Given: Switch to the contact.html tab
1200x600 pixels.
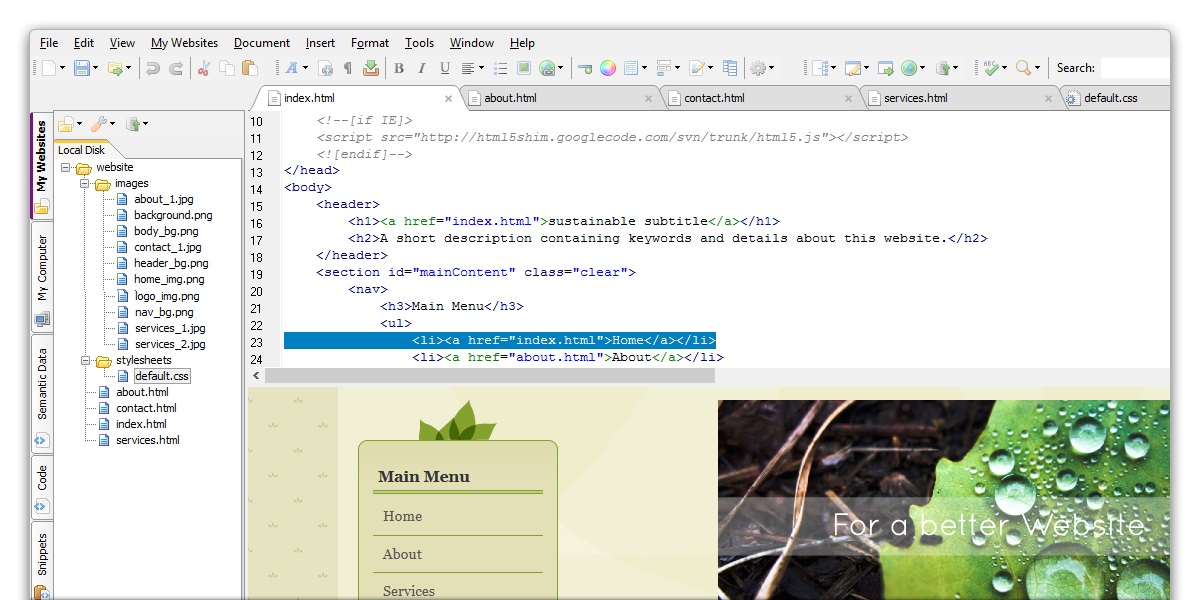Looking at the screenshot, I should [714, 98].
